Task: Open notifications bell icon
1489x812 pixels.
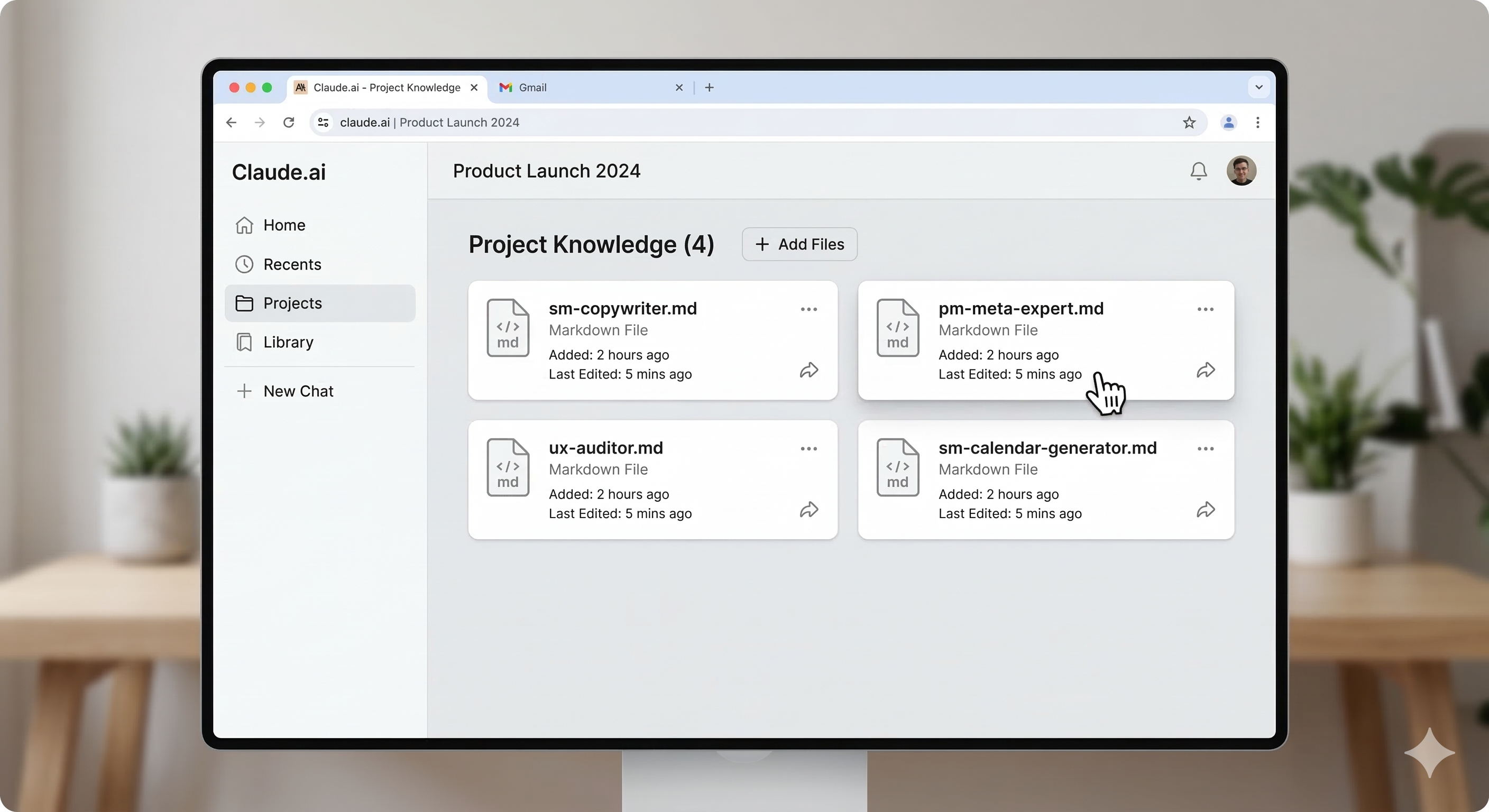Action: (x=1198, y=171)
